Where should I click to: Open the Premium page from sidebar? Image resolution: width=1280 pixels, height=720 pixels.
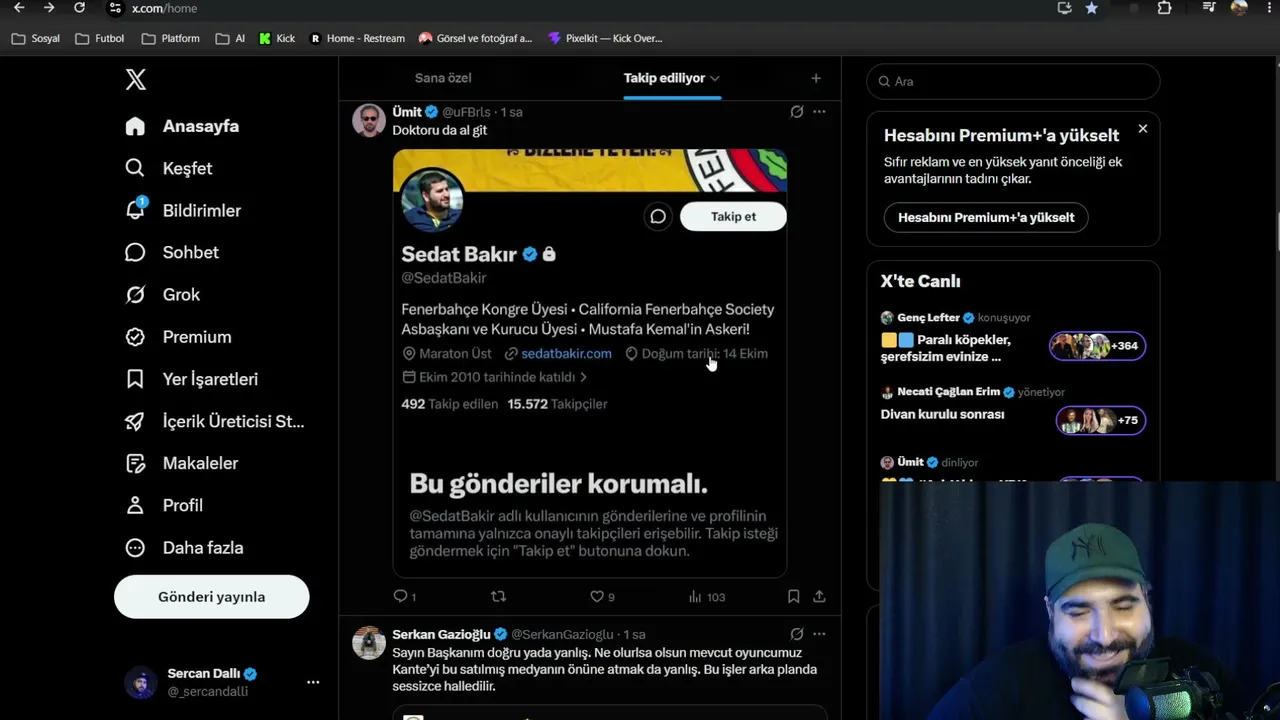pos(178,337)
